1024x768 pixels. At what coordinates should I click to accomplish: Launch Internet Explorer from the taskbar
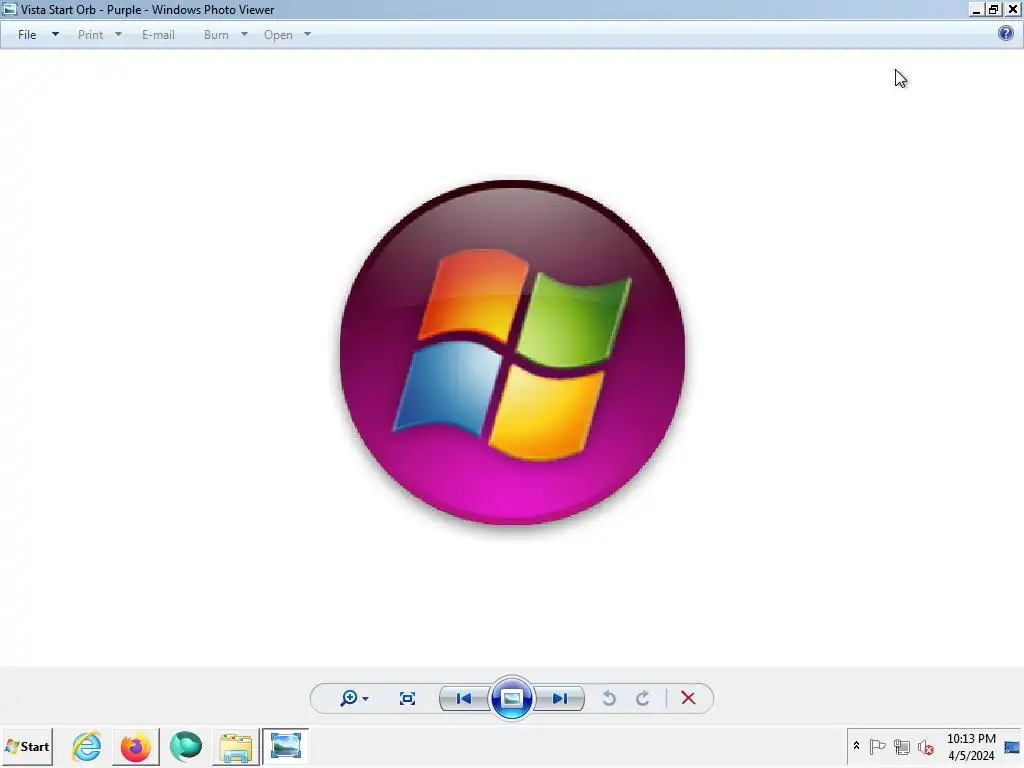pyautogui.click(x=86, y=746)
